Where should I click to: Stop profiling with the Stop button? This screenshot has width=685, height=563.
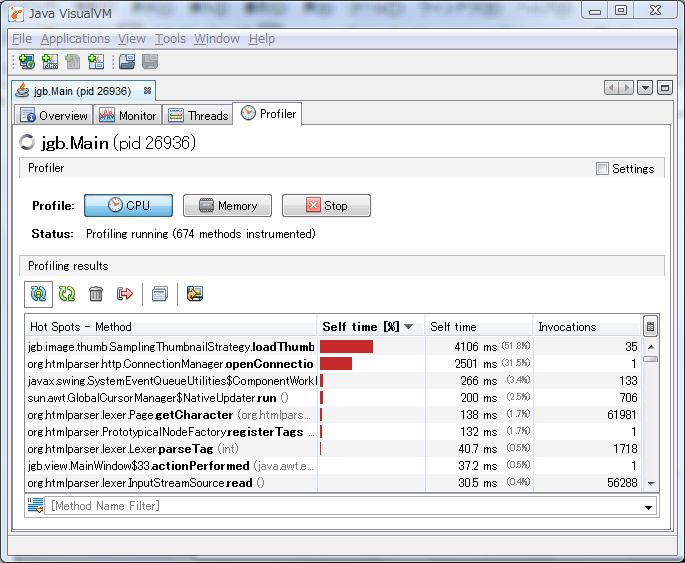tap(326, 205)
